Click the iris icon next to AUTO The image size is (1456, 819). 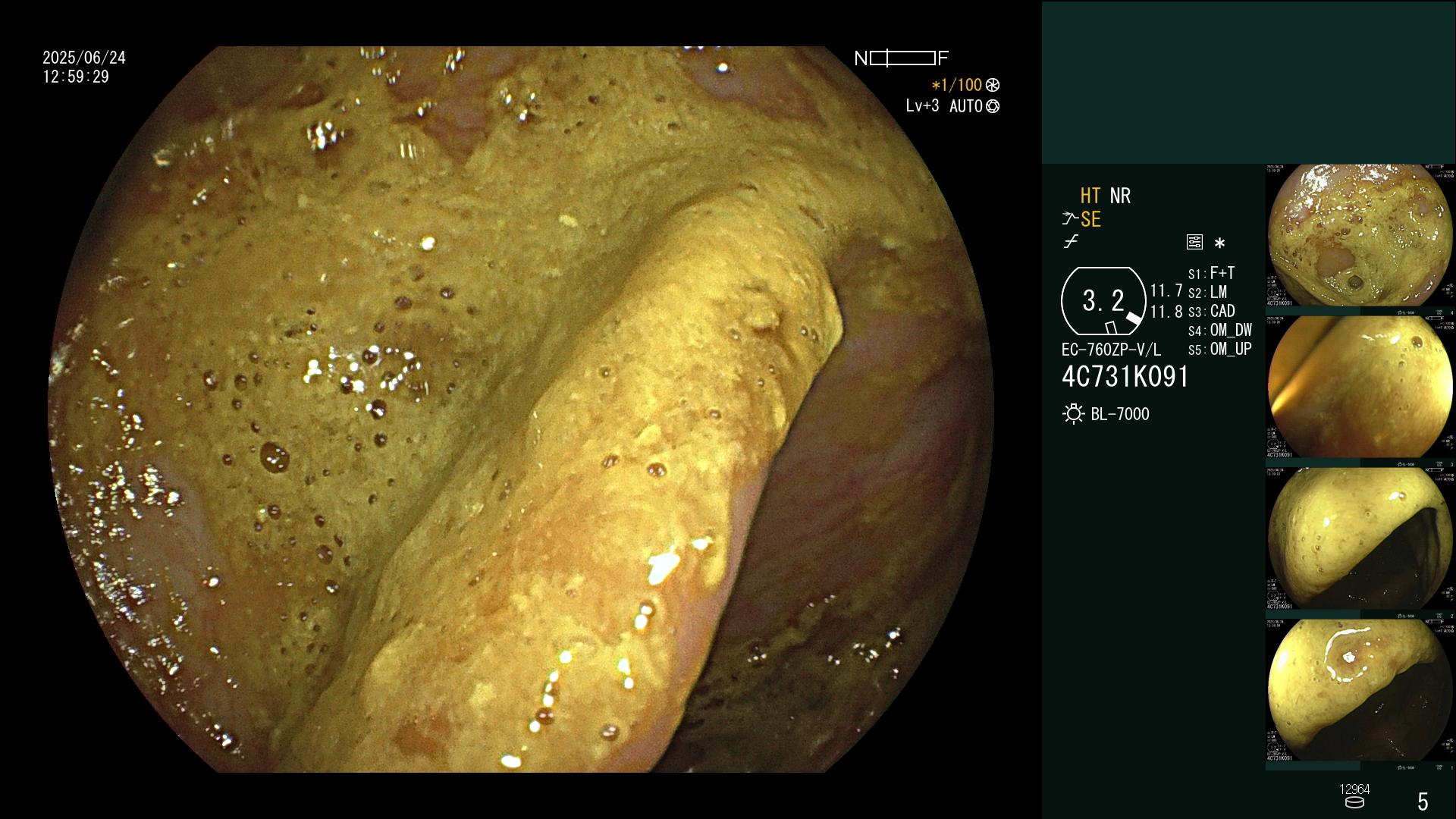pyautogui.click(x=993, y=106)
